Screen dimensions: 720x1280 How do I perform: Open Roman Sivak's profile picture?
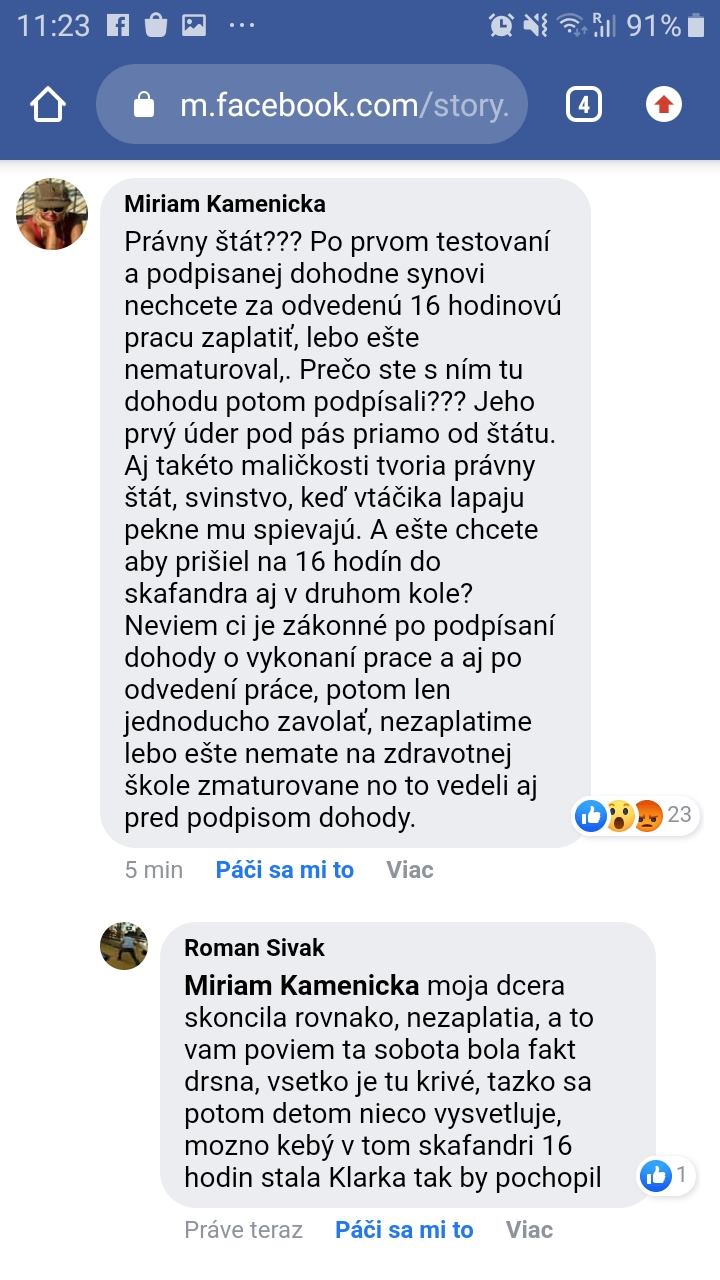point(124,946)
